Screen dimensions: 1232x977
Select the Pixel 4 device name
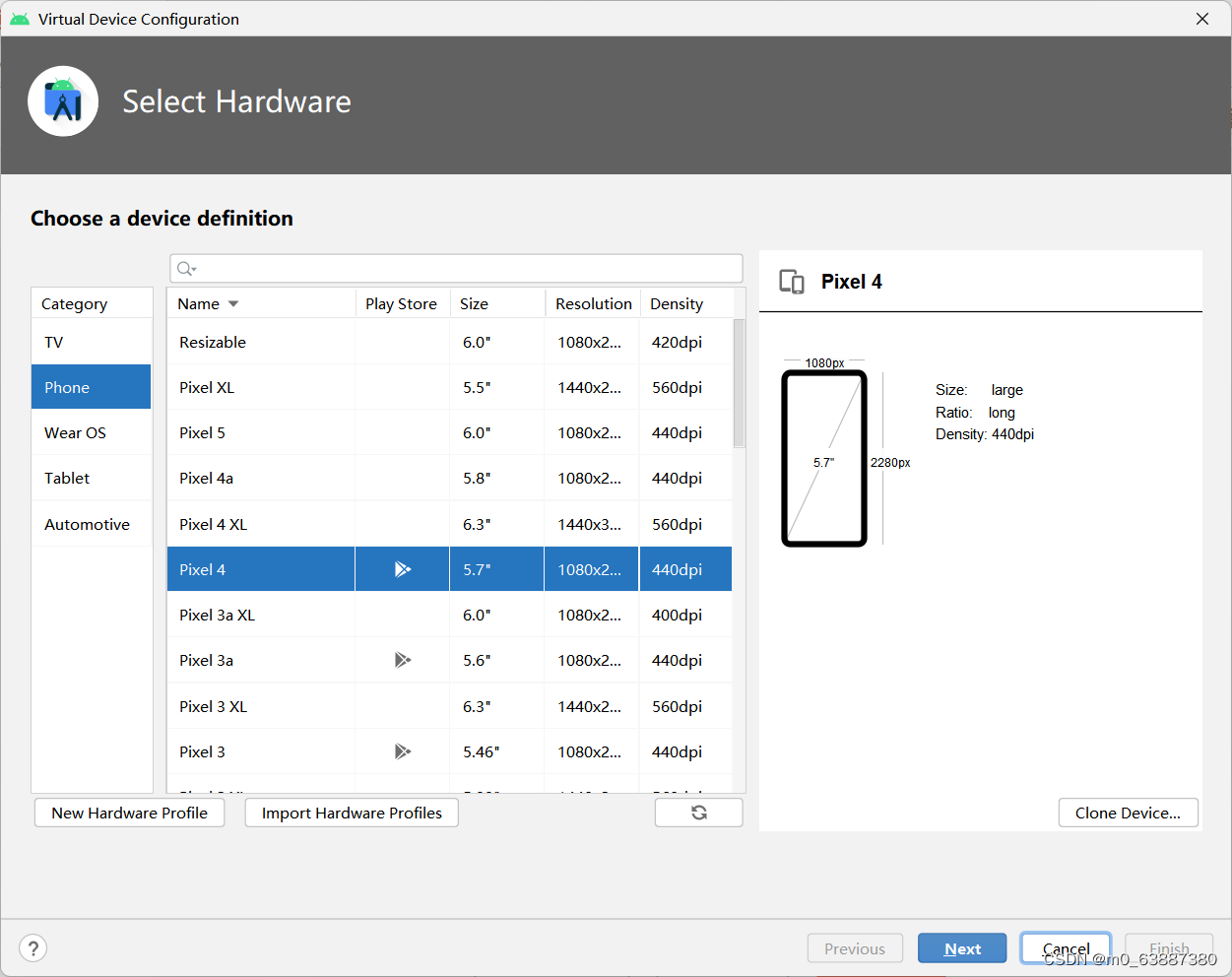coord(203,569)
